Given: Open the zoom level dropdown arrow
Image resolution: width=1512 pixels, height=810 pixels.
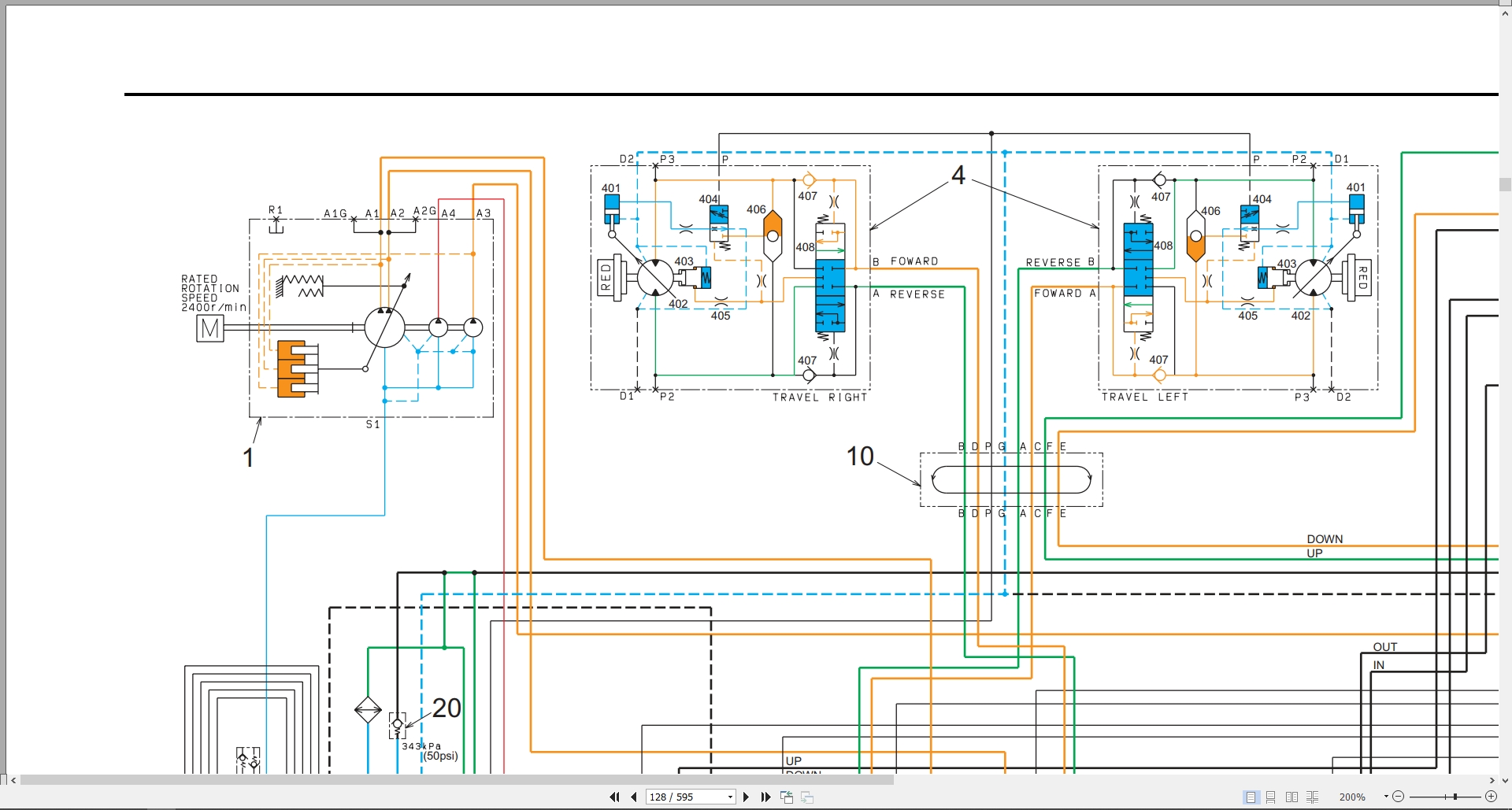Looking at the screenshot, I should 1385,797.
